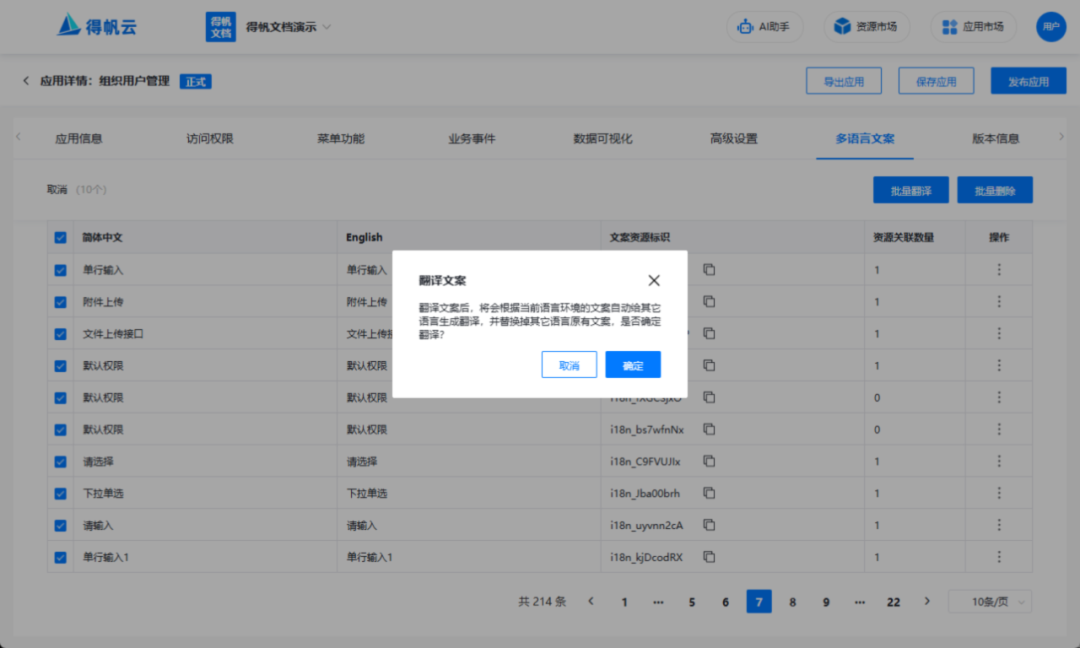
Task: Click the 得帆云 logo
Action: pos(88,25)
